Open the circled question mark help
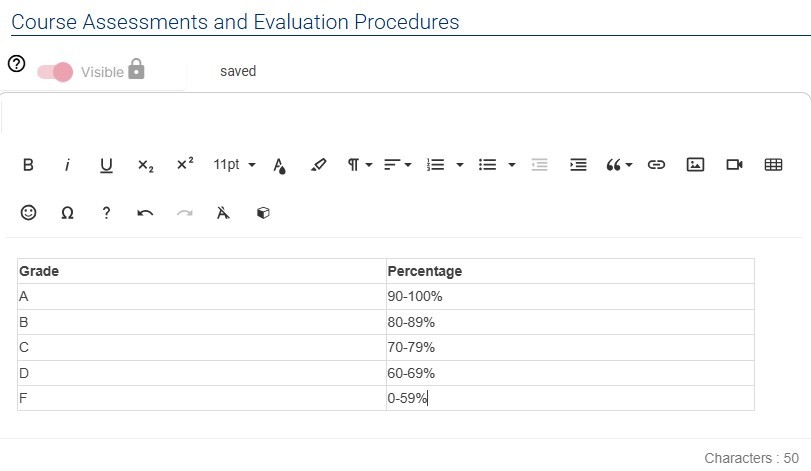 point(17,64)
